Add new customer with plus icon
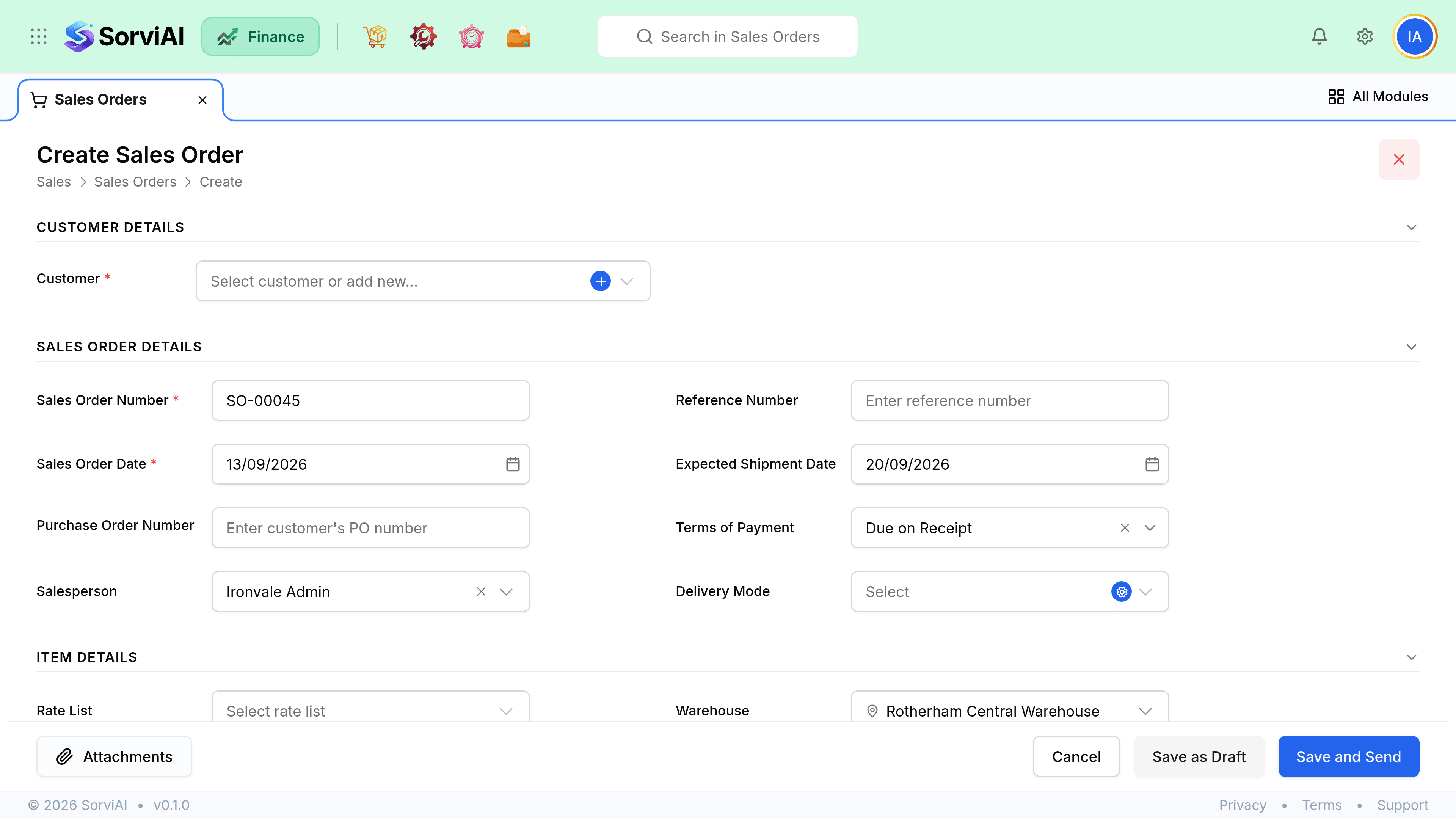Image resolution: width=1456 pixels, height=819 pixels. click(x=600, y=281)
